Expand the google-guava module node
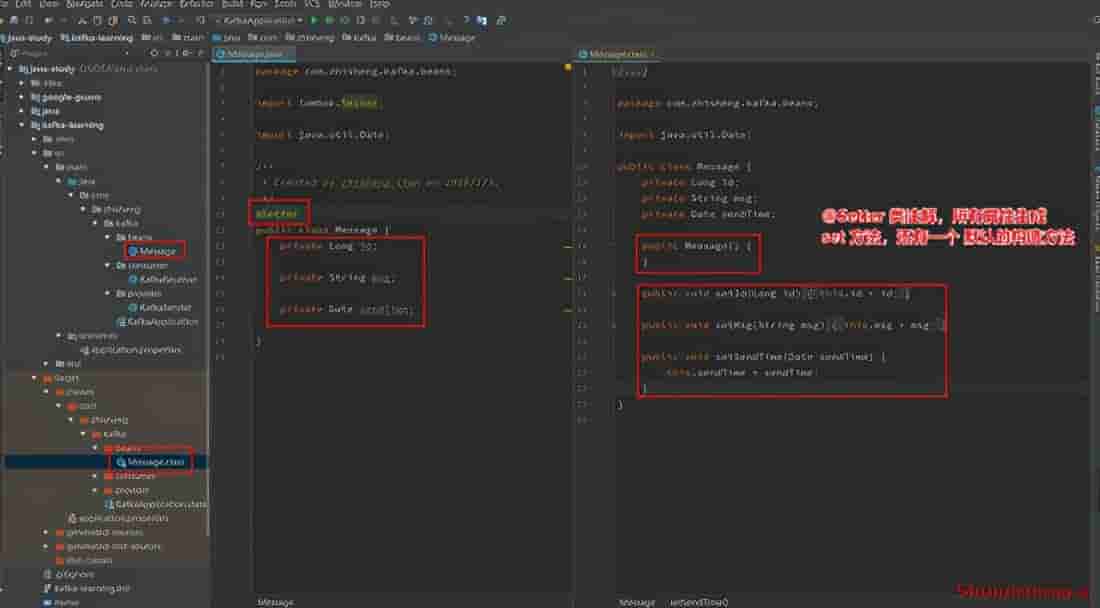 click(23, 97)
